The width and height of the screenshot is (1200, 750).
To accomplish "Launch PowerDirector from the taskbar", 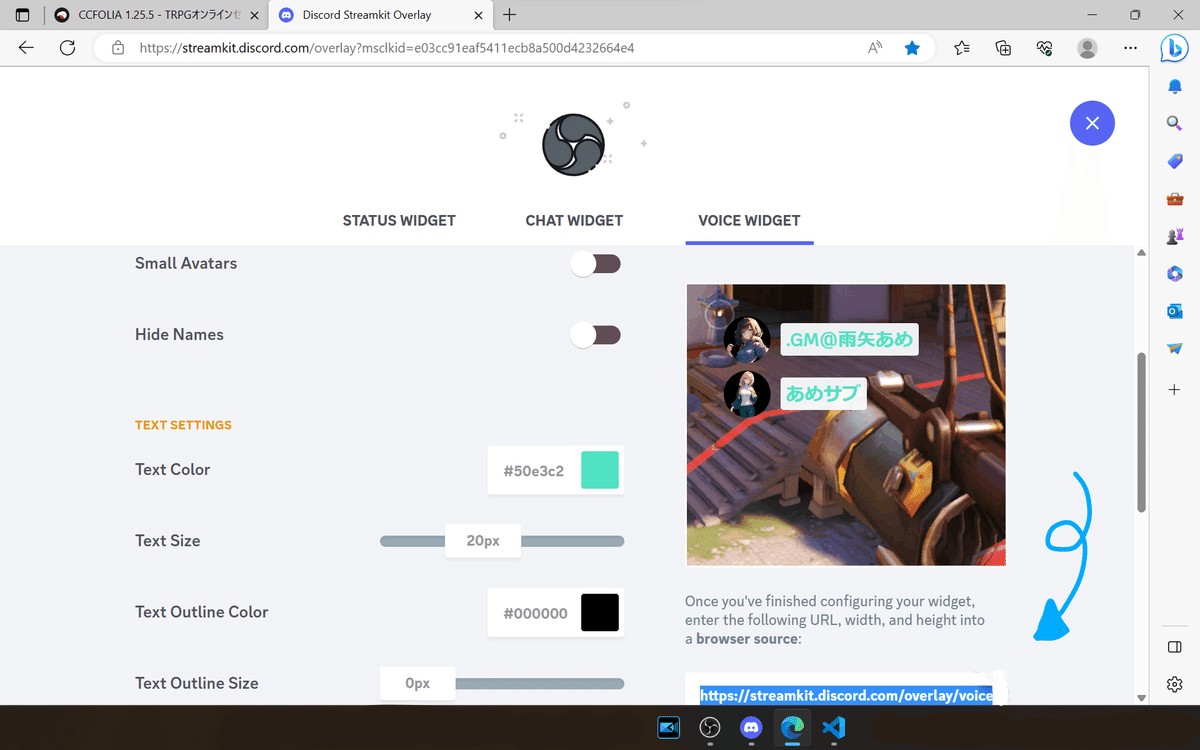I will click(668, 727).
